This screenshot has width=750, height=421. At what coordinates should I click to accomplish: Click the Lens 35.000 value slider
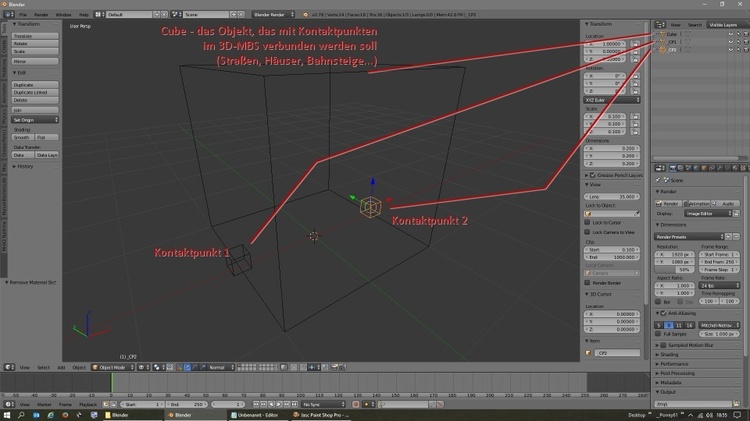pos(612,196)
